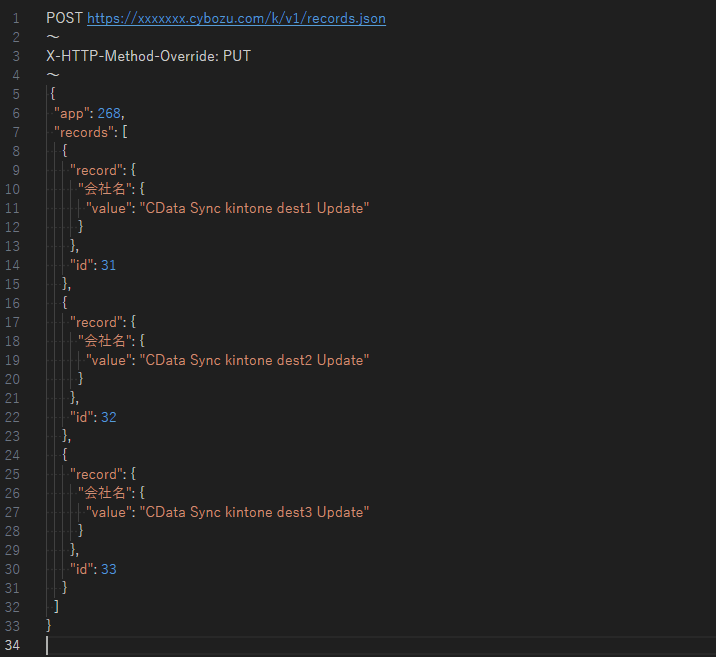Click the id value 32

[109, 417]
